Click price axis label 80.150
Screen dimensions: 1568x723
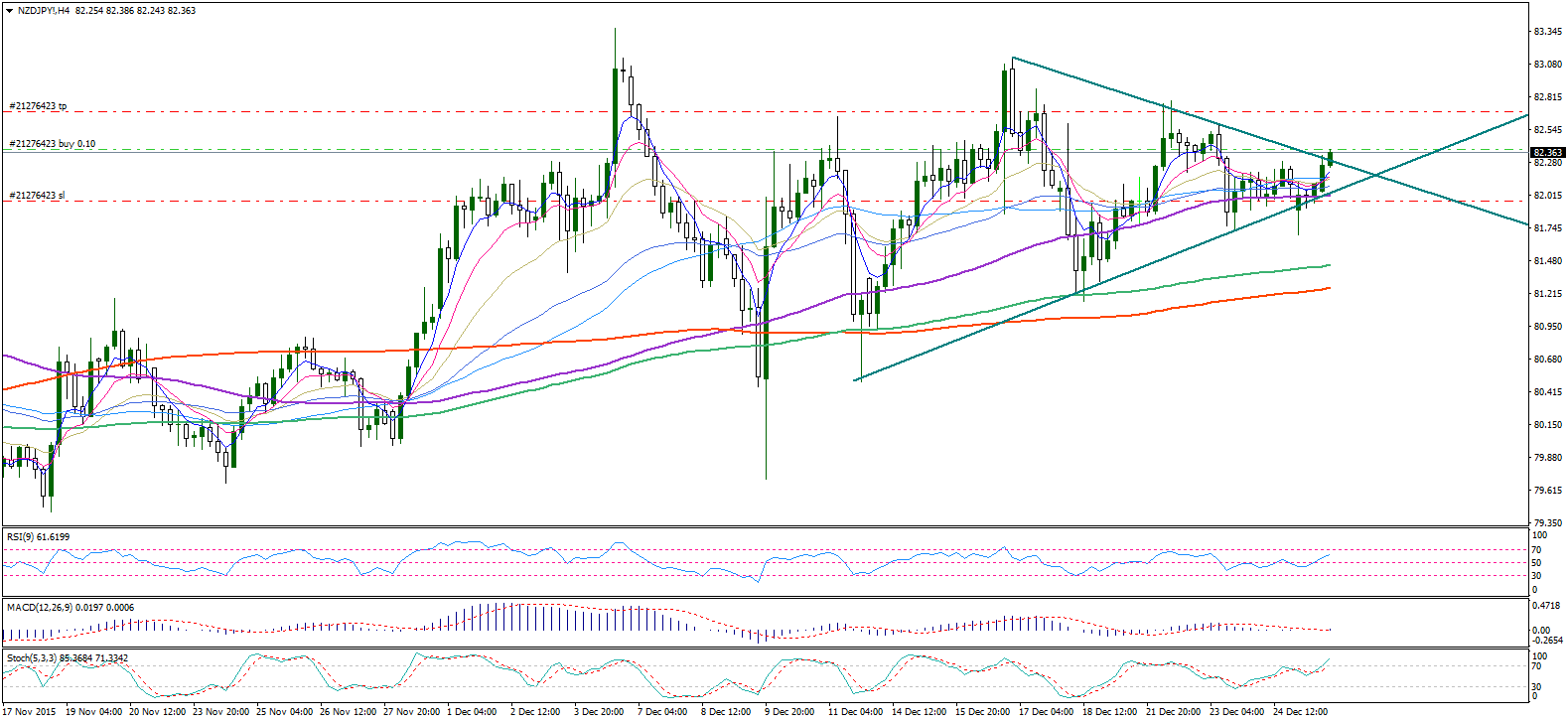[1546, 425]
